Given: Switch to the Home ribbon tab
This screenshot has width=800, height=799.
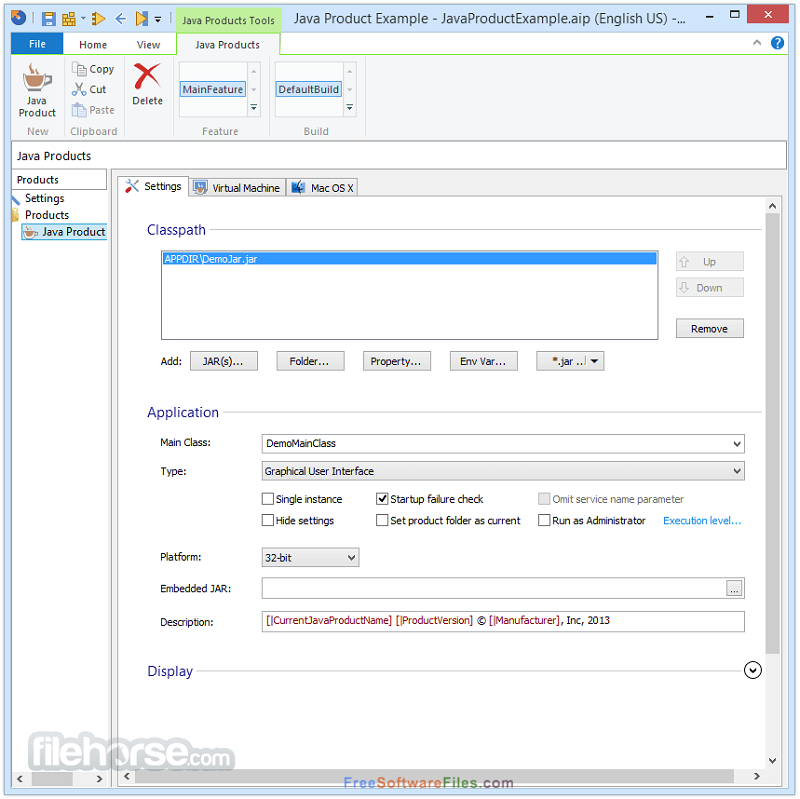Looking at the screenshot, I should [x=93, y=45].
